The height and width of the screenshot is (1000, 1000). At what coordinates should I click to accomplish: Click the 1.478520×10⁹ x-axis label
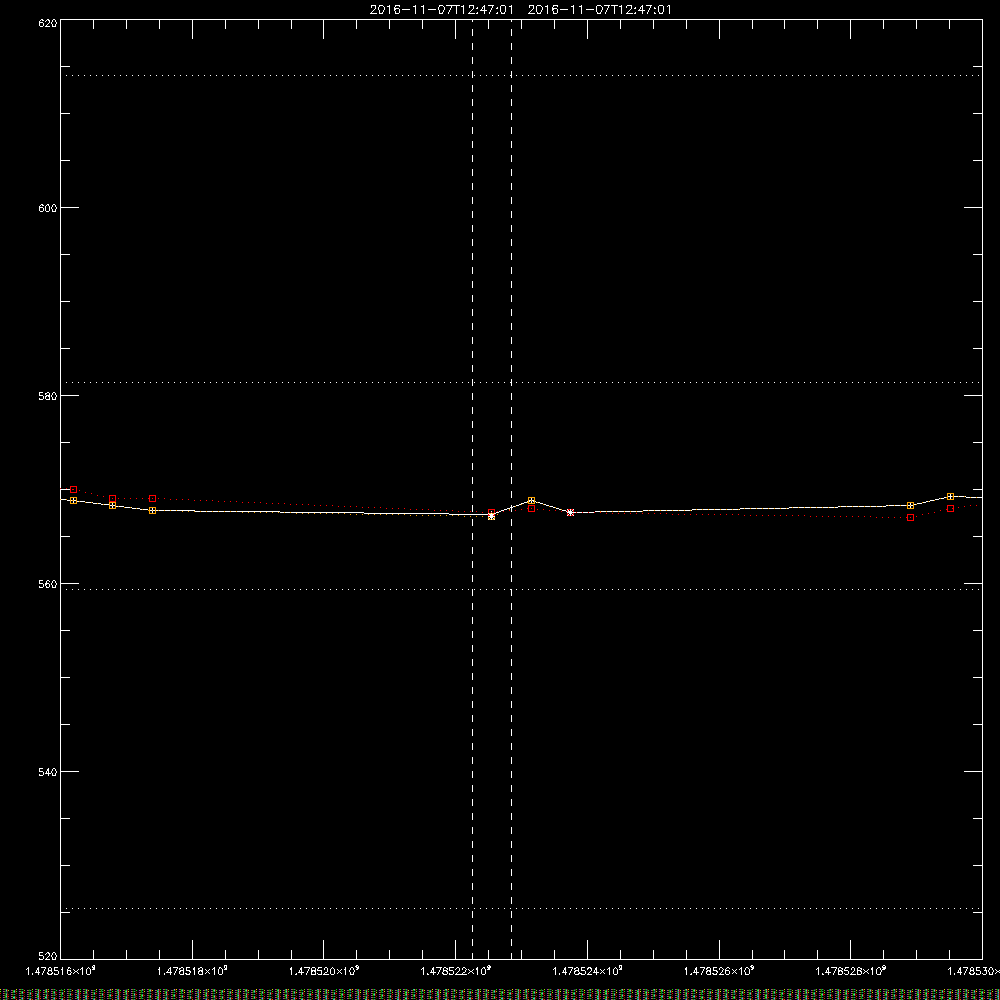[324, 971]
